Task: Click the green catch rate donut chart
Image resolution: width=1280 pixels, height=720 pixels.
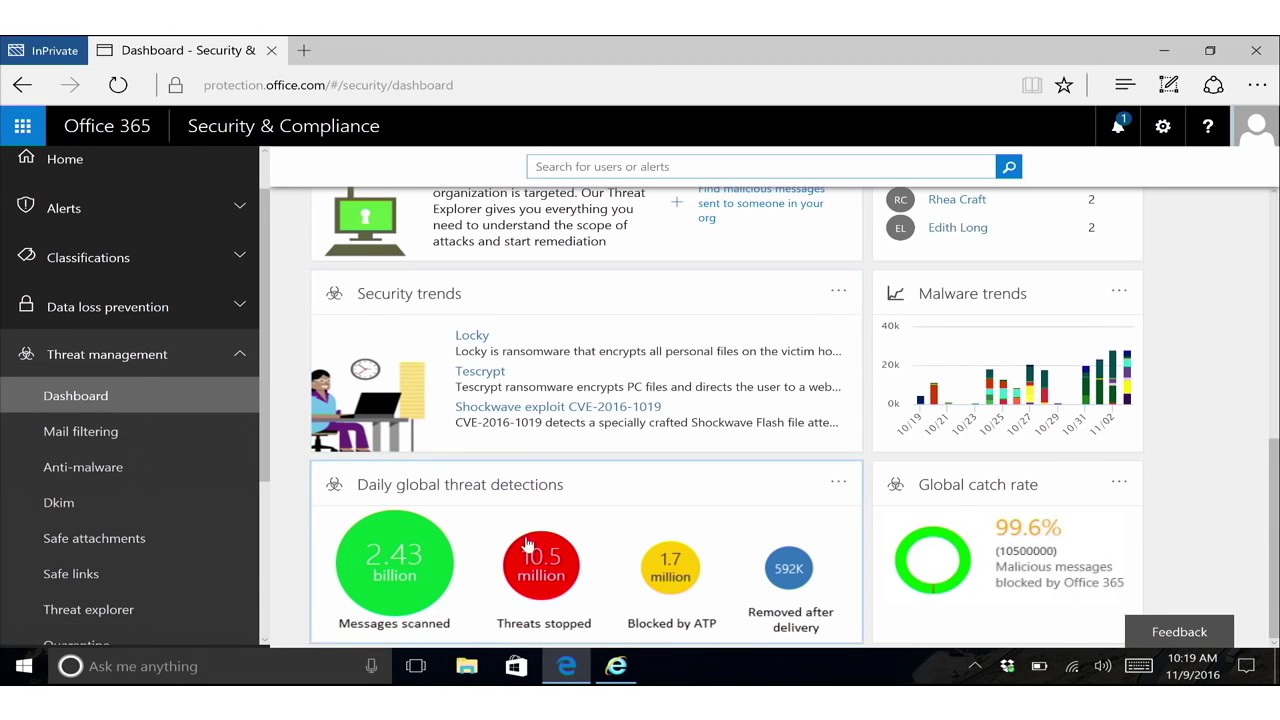Action: pos(932,561)
